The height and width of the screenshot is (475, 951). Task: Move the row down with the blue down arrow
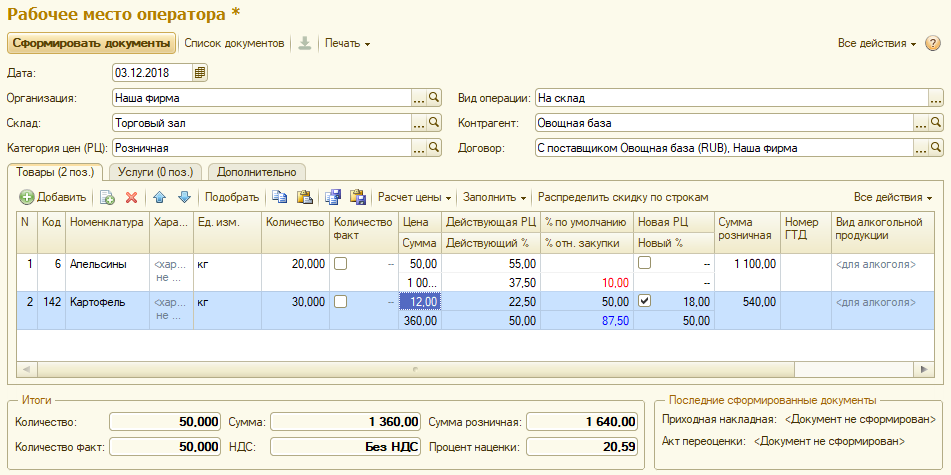click(184, 197)
